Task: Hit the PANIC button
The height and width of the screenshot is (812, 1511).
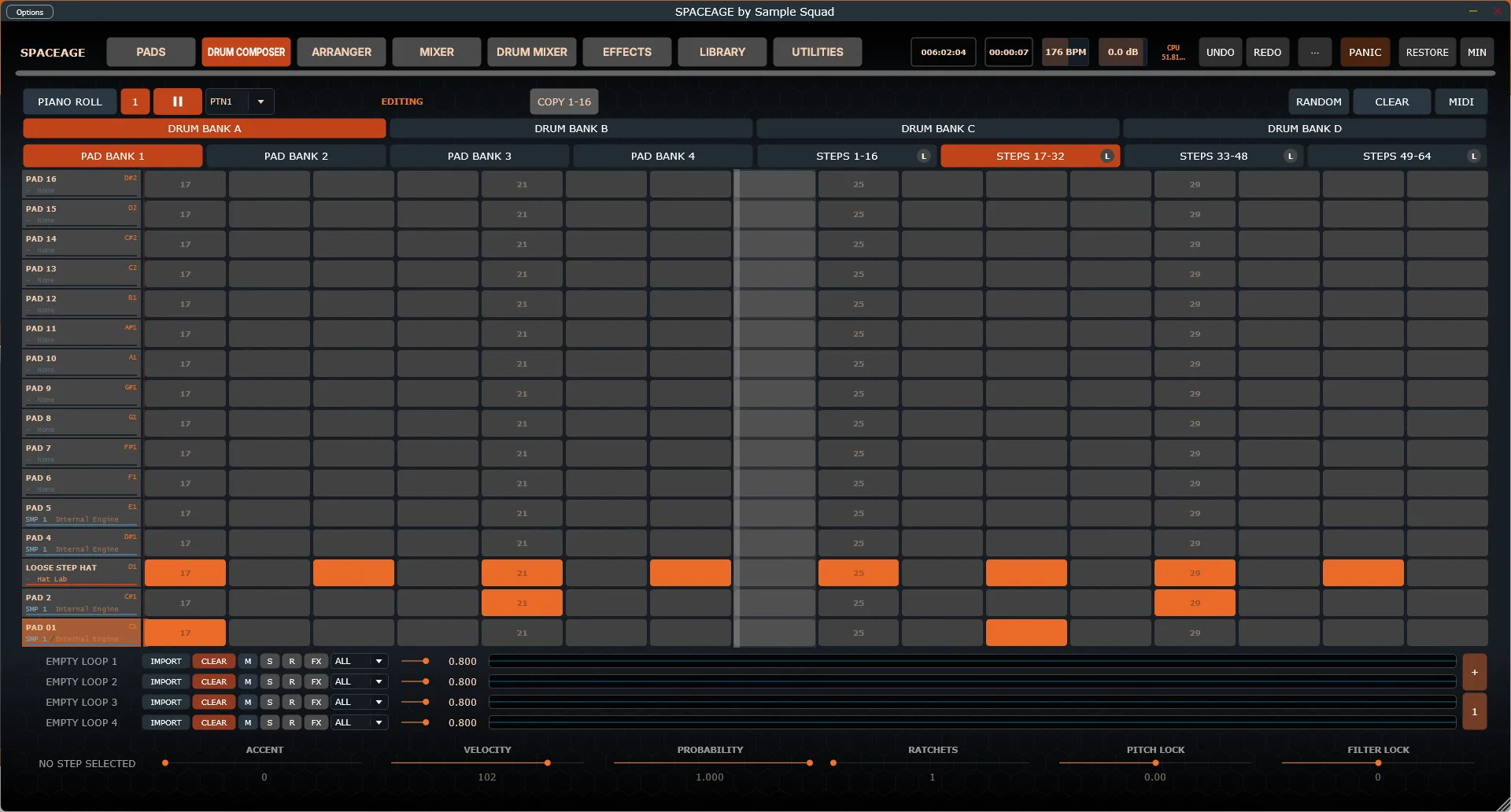Action: [x=1365, y=52]
